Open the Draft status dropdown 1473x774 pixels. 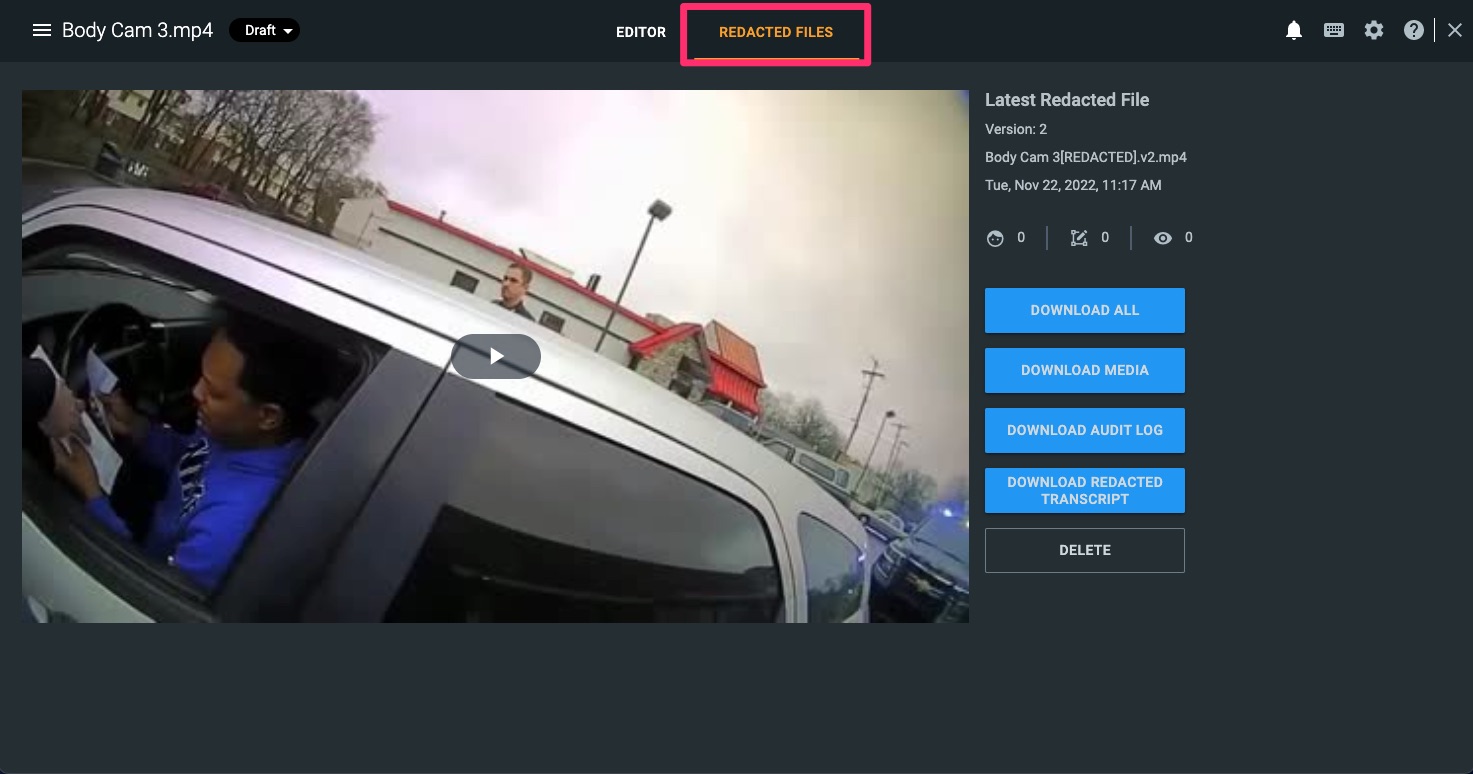coord(264,30)
